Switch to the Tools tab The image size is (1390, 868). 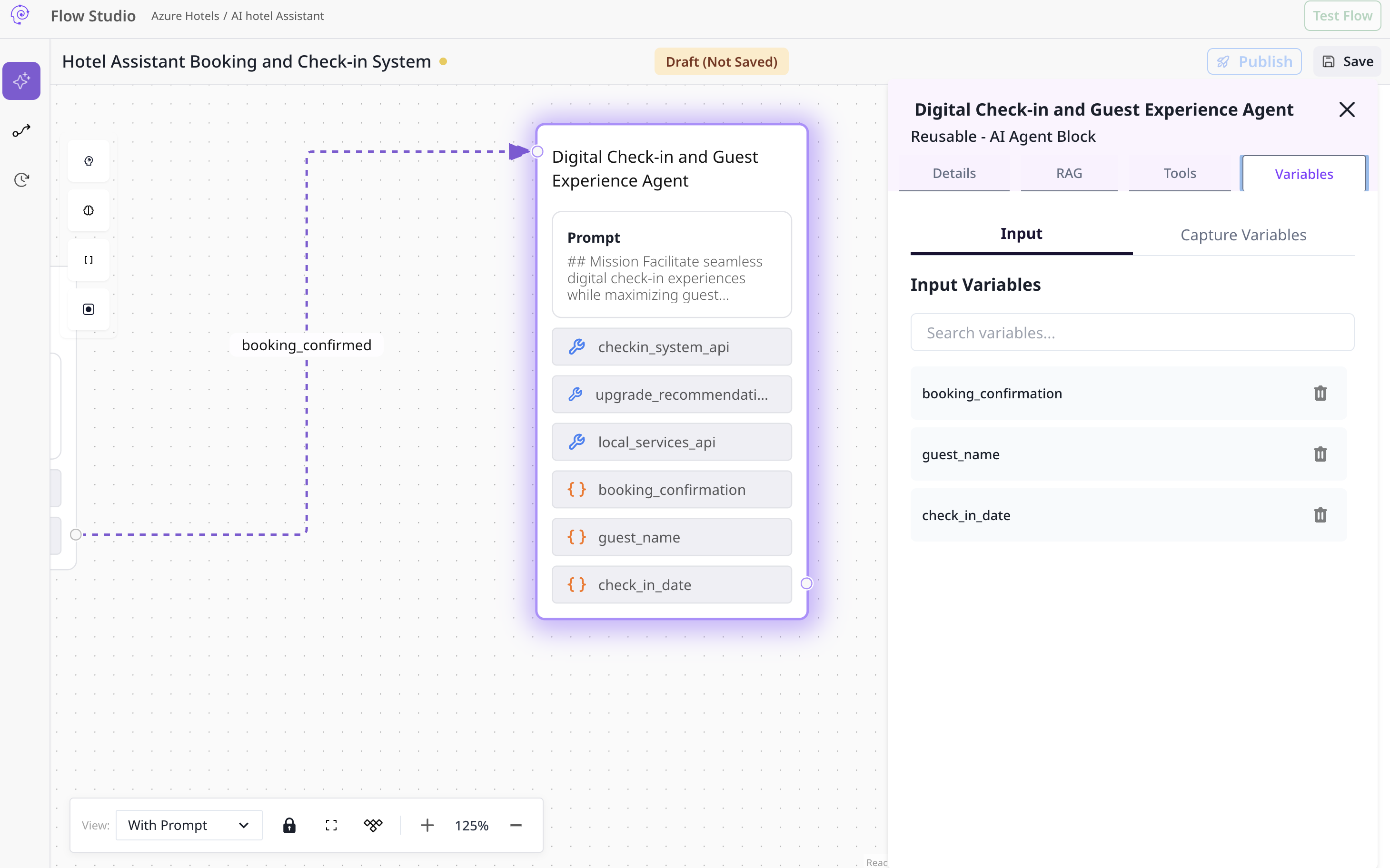(x=1179, y=173)
